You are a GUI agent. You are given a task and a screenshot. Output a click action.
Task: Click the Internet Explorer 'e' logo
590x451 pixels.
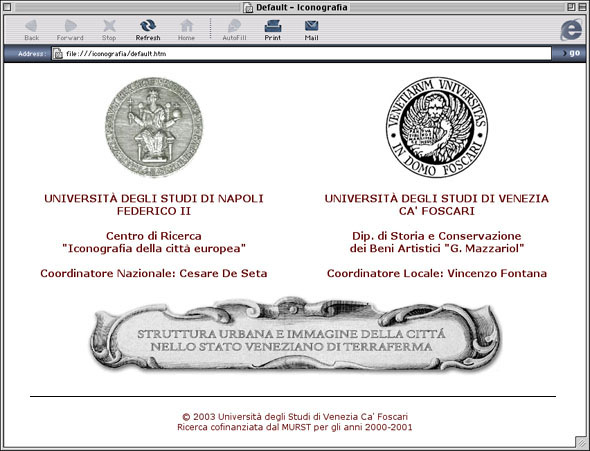[x=571, y=30]
